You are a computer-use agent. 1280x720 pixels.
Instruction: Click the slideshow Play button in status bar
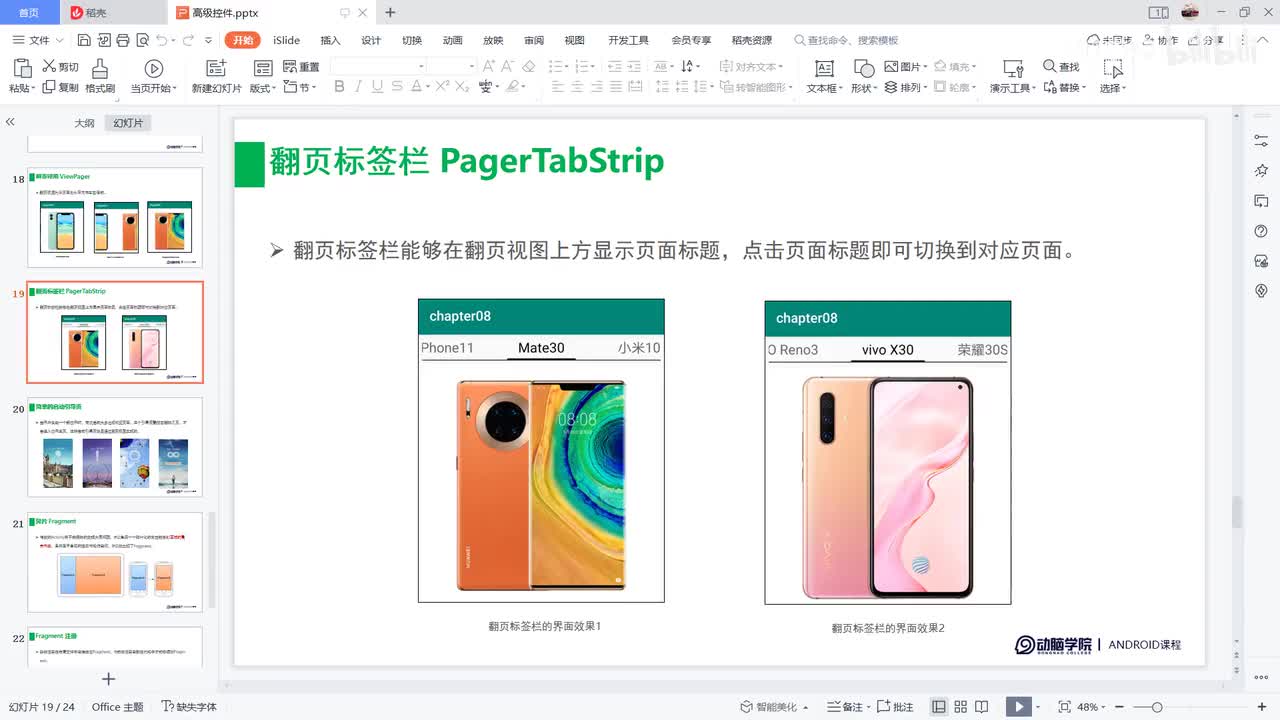coord(1019,707)
